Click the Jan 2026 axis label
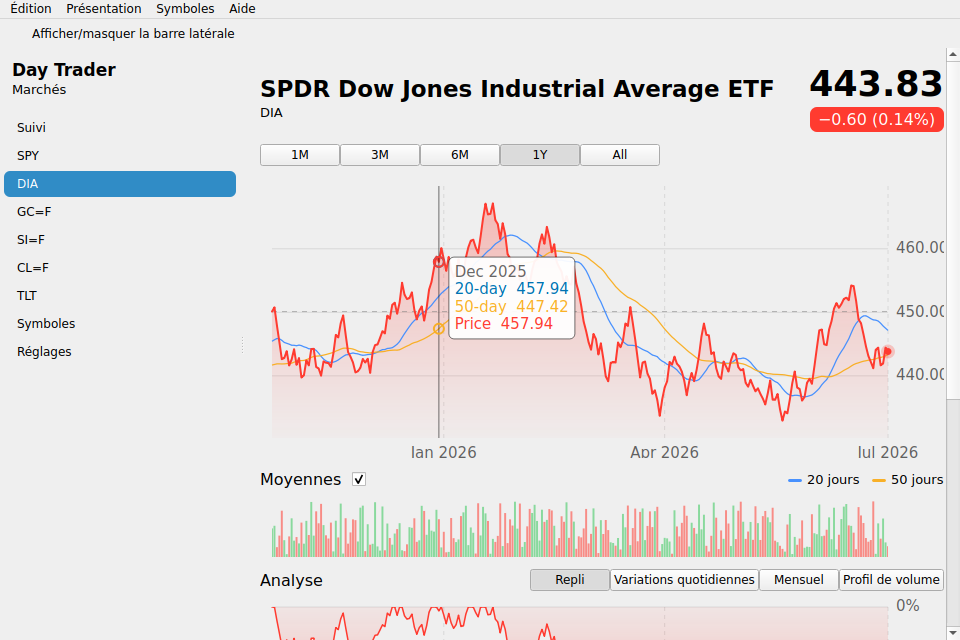Screen dimensions: 960x640 tap(443, 453)
